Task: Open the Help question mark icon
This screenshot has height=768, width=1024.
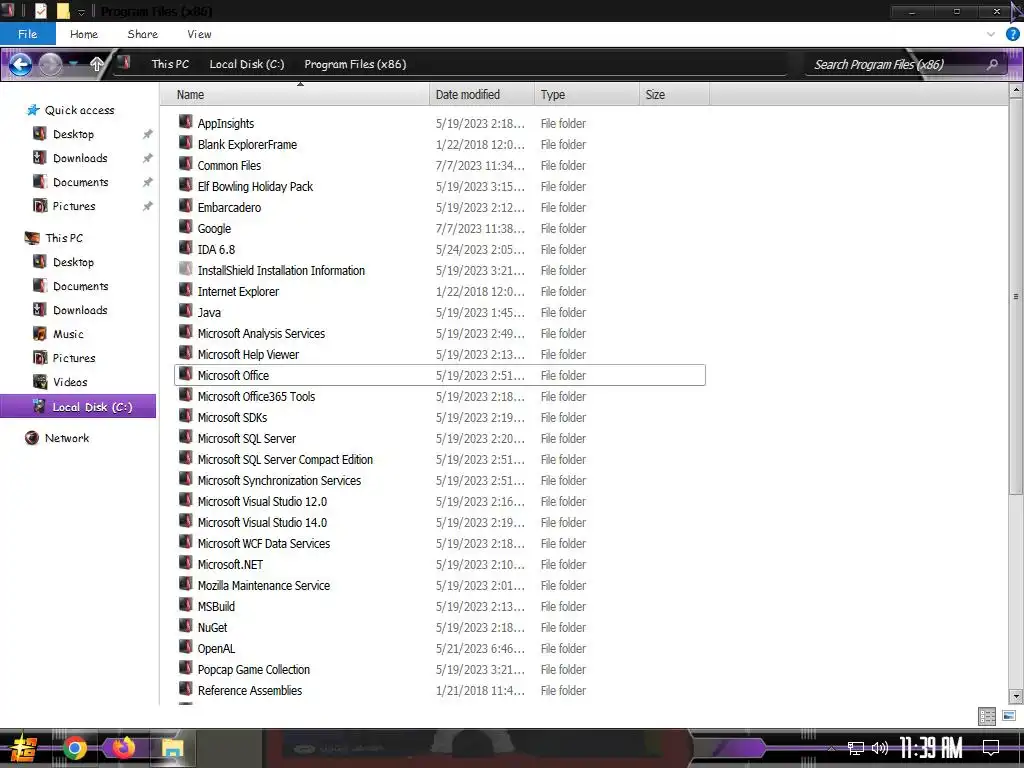Action: click(1012, 34)
